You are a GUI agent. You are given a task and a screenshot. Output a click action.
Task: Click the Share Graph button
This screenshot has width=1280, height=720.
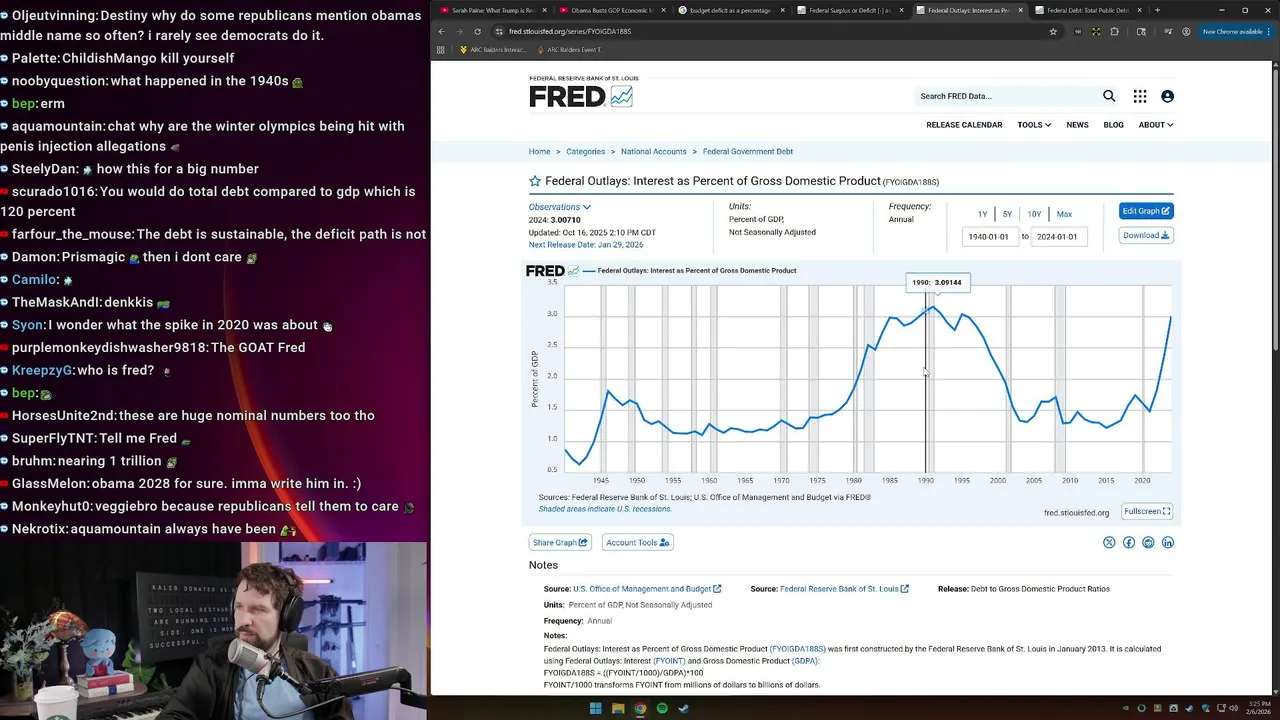[x=560, y=542]
